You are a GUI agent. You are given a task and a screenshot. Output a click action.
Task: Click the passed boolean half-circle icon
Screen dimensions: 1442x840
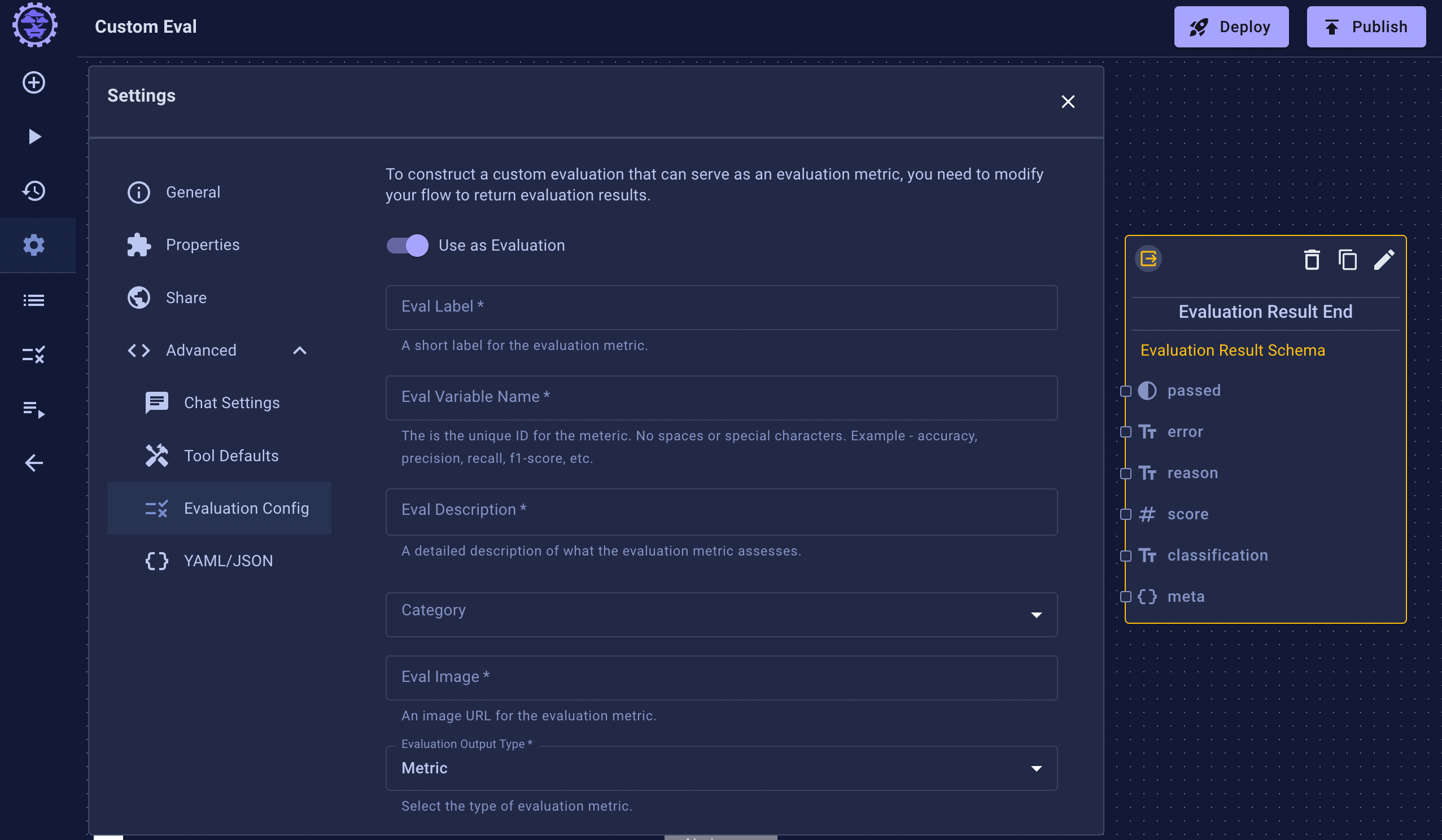click(1147, 391)
